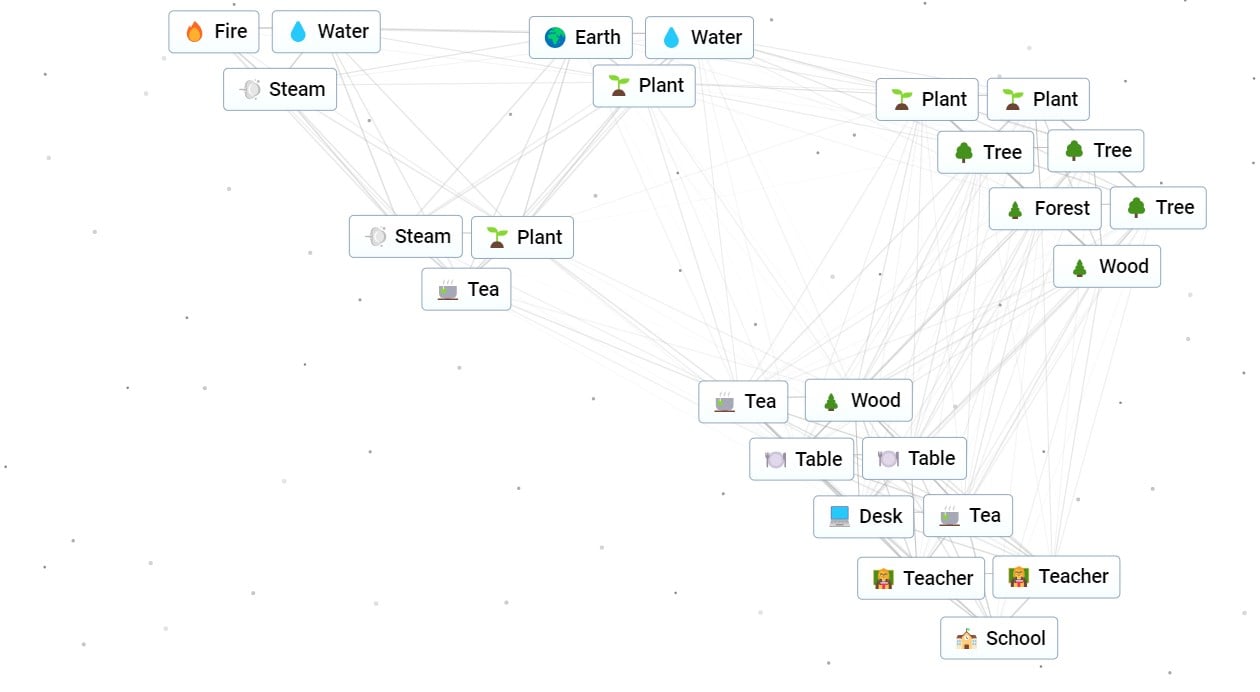The image size is (1260, 692).
Task: Click the Forest element's evergreen icon
Action: 1015,209
